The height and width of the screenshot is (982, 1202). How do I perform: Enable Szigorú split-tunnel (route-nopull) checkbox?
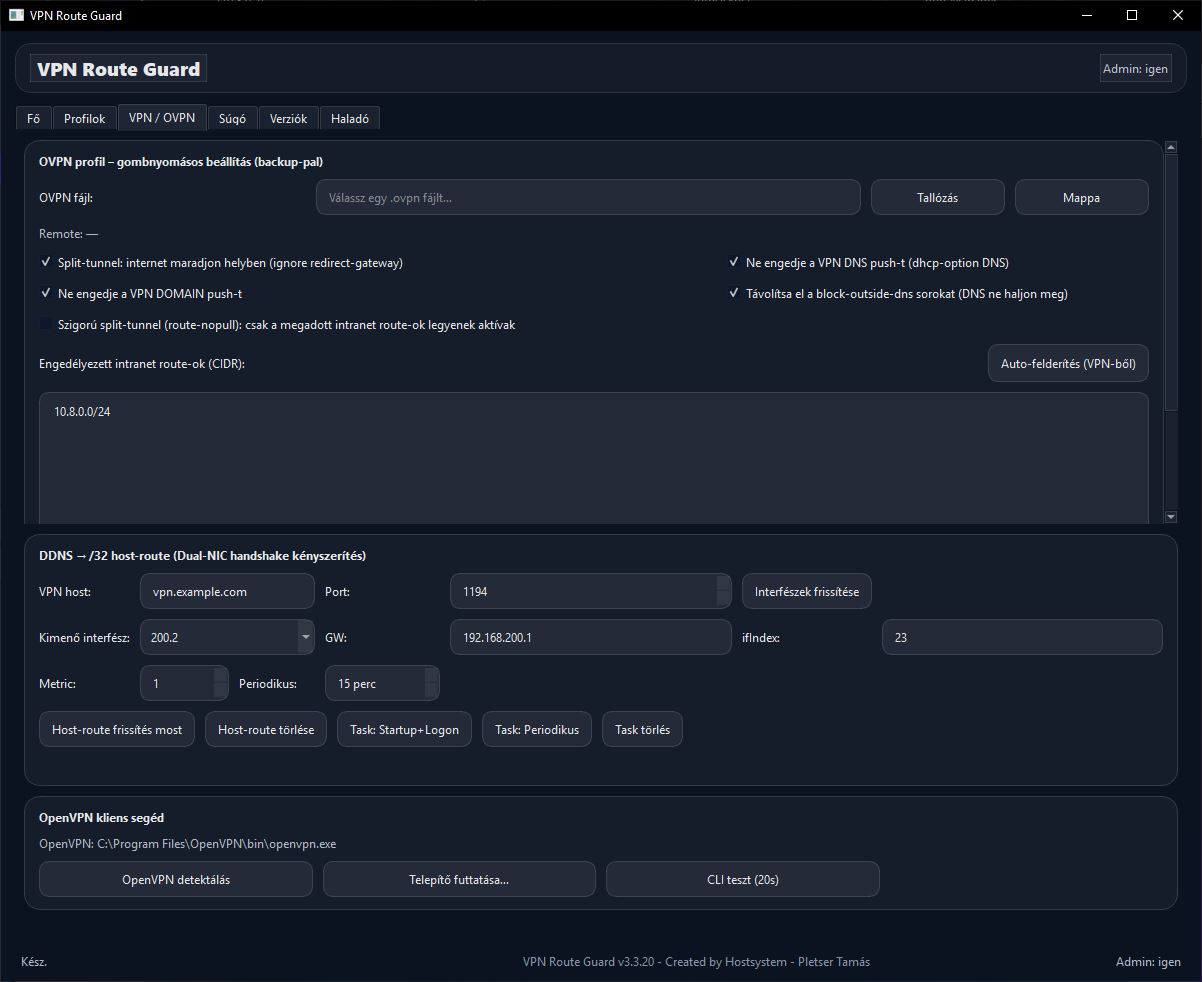point(46,325)
